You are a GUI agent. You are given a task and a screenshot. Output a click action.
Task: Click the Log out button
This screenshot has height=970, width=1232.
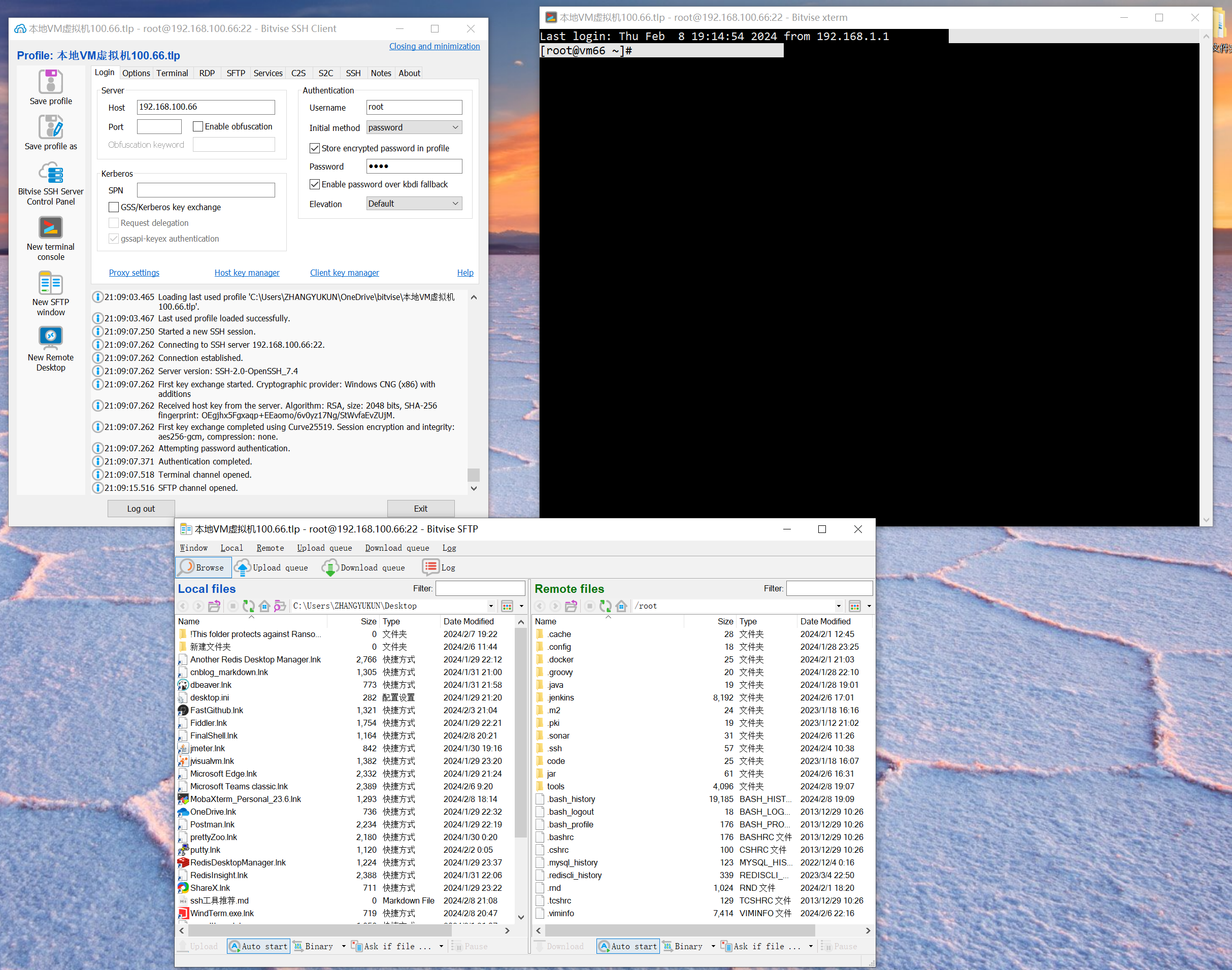pos(141,509)
